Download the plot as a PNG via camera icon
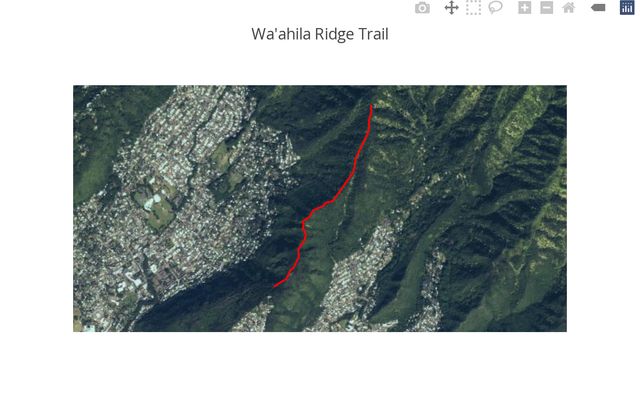Viewport: 640px width, 400px height. pos(422,8)
